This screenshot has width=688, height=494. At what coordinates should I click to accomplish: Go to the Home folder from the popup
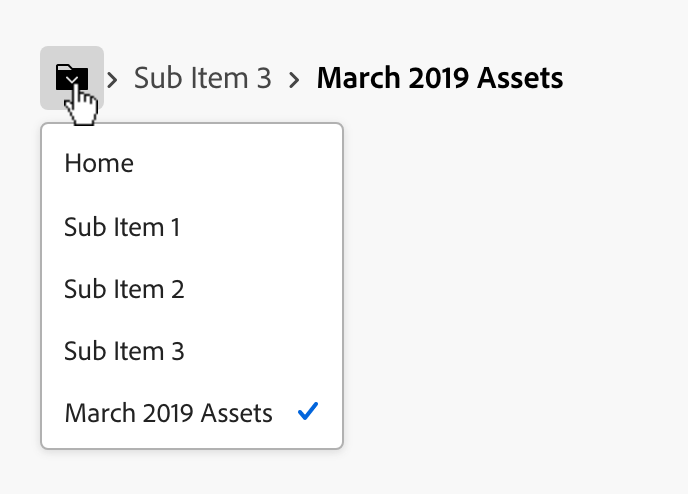coord(99,164)
